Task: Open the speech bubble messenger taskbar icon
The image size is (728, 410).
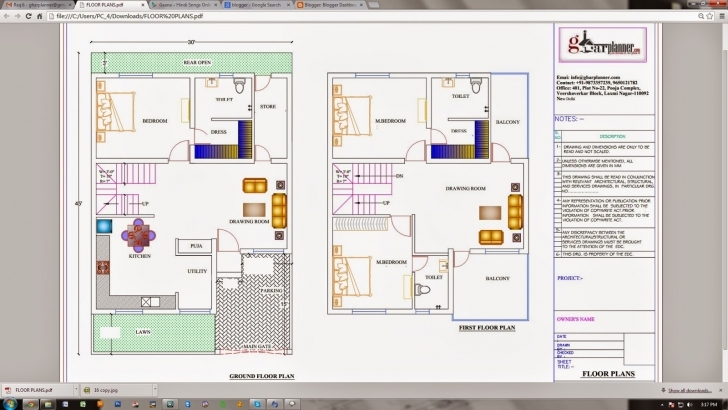Action: point(292,404)
